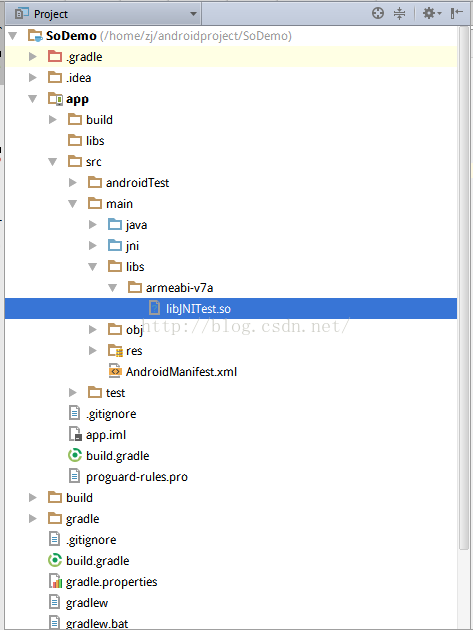Viewport: 473px width, 630px height.
Task: Select the androidTest folder name
Action: tap(137, 183)
